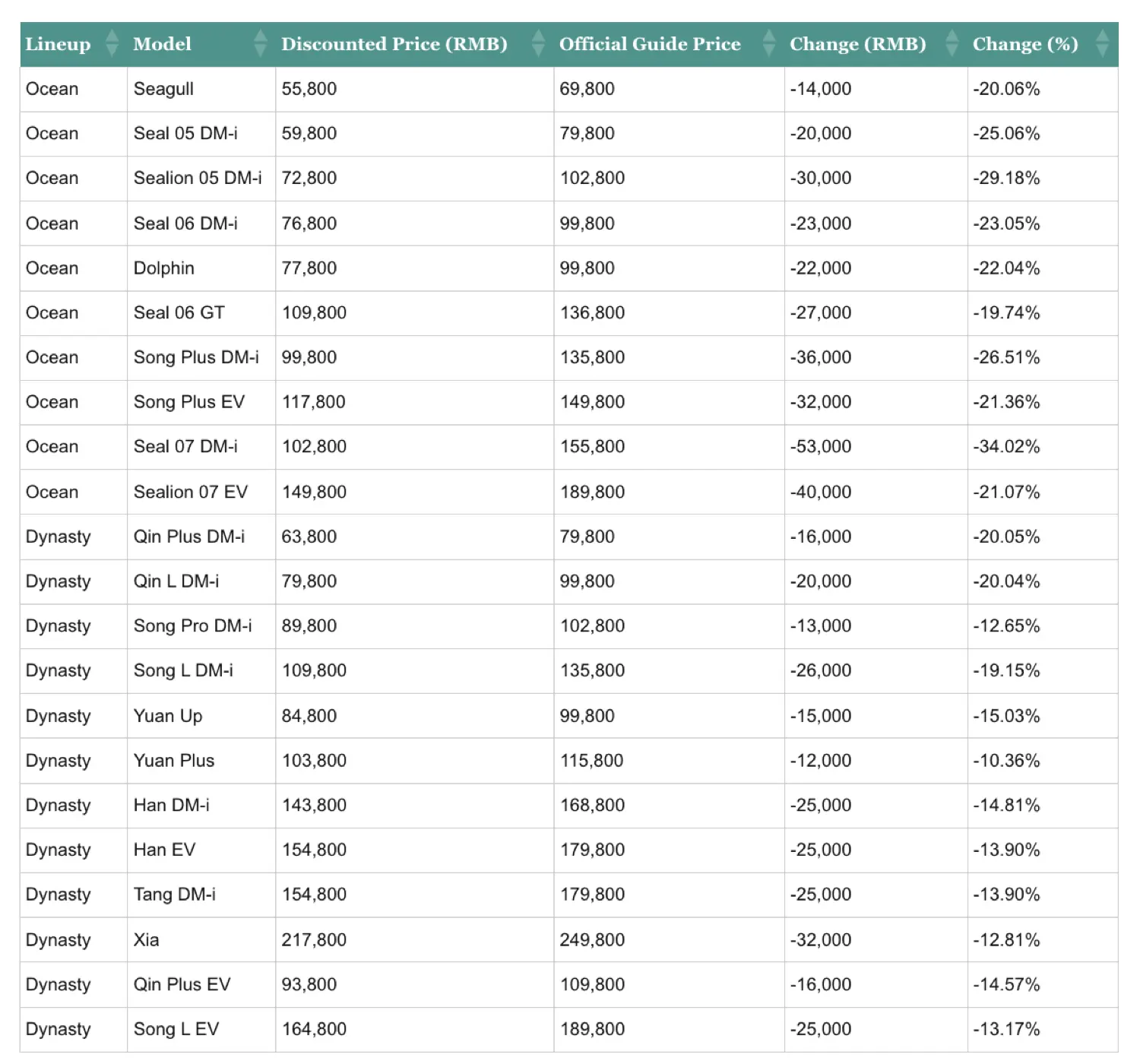Screen dimensions: 1140x1064
Task: Click the Model column header label
Action: tap(162, 44)
